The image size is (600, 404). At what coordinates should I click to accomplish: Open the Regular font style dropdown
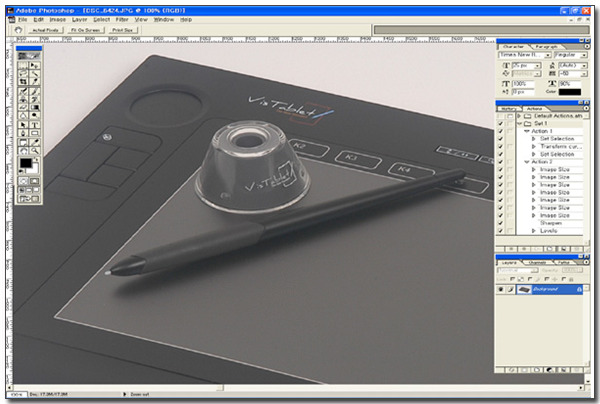(x=584, y=55)
